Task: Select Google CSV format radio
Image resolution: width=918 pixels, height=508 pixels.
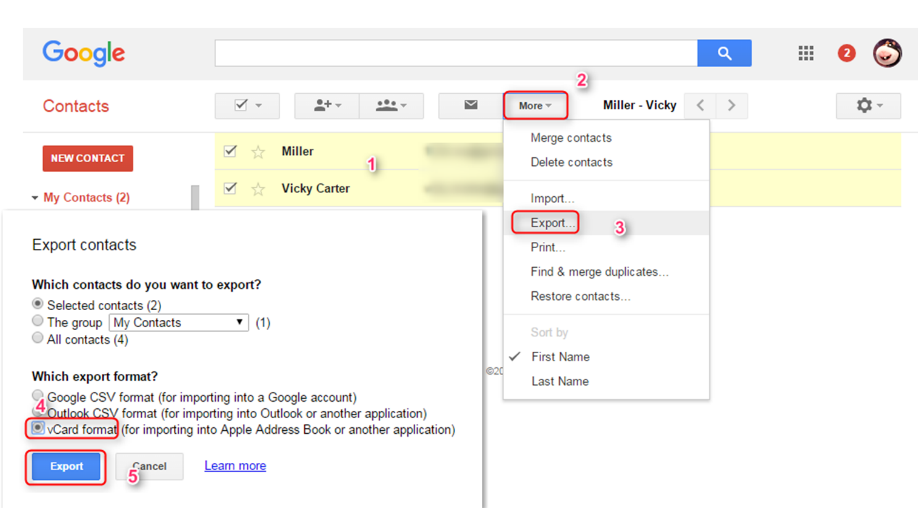Action: tap(37, 395)
